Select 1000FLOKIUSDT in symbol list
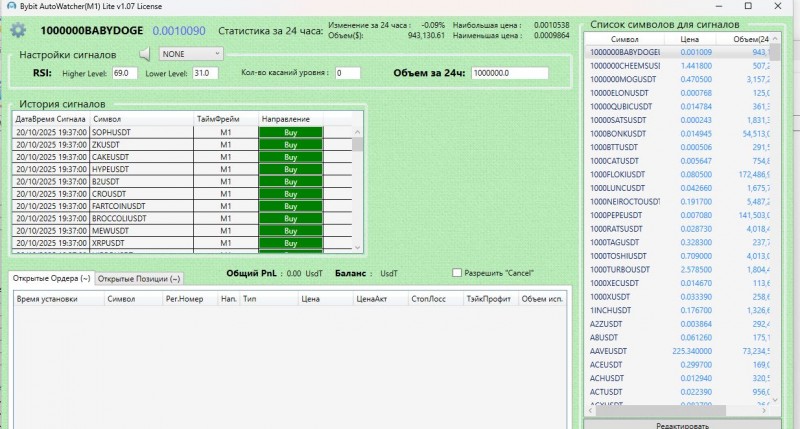This screenshot has height=429, width=800. click(x=678, y=174)
